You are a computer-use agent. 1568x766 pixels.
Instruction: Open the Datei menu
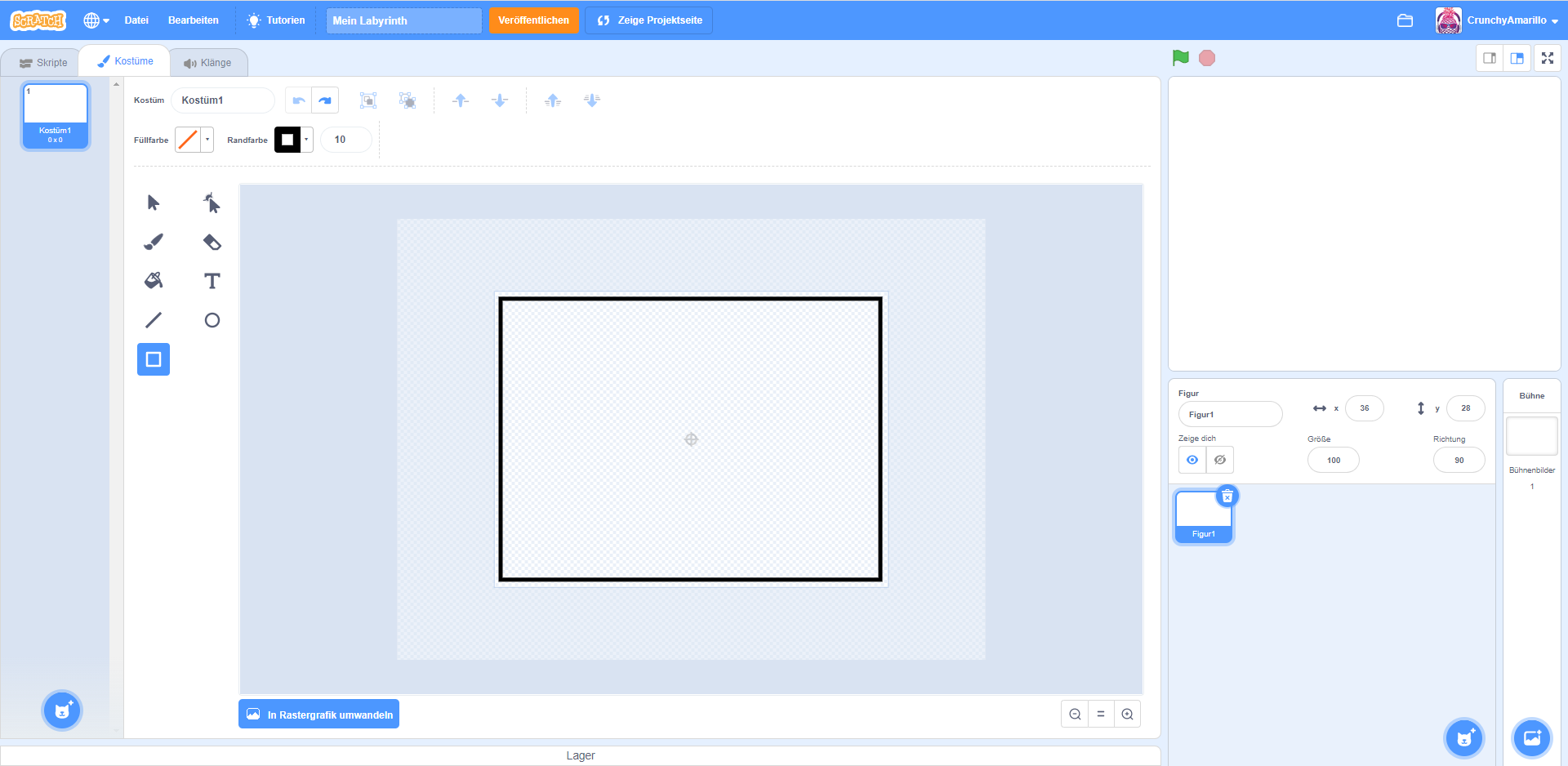click(136, 20)
